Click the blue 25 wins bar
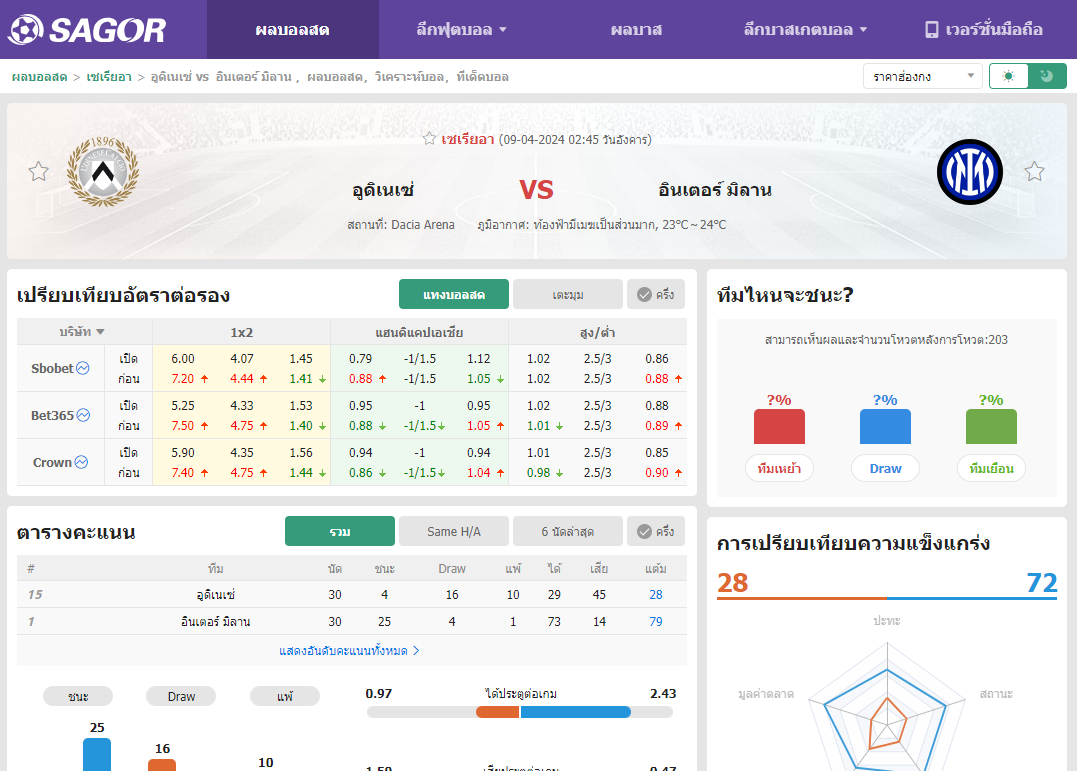The height and width of the screenshot is (771, 1077). point(97,755)
